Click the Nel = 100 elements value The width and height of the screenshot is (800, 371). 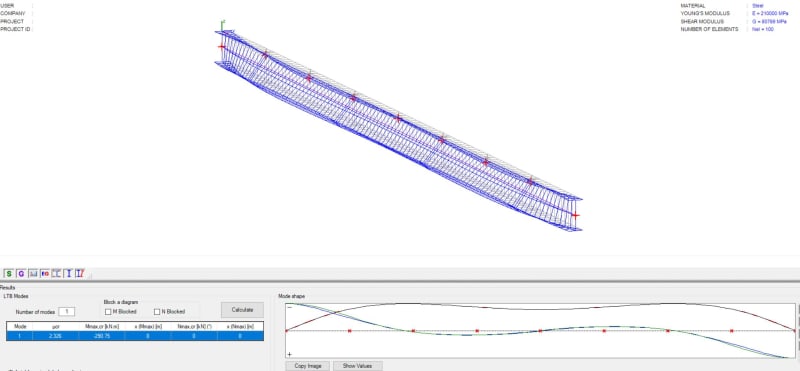[763, 30]
